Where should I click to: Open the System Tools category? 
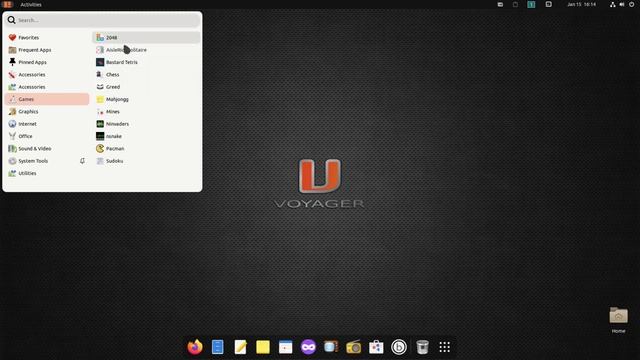click(47, 161)
